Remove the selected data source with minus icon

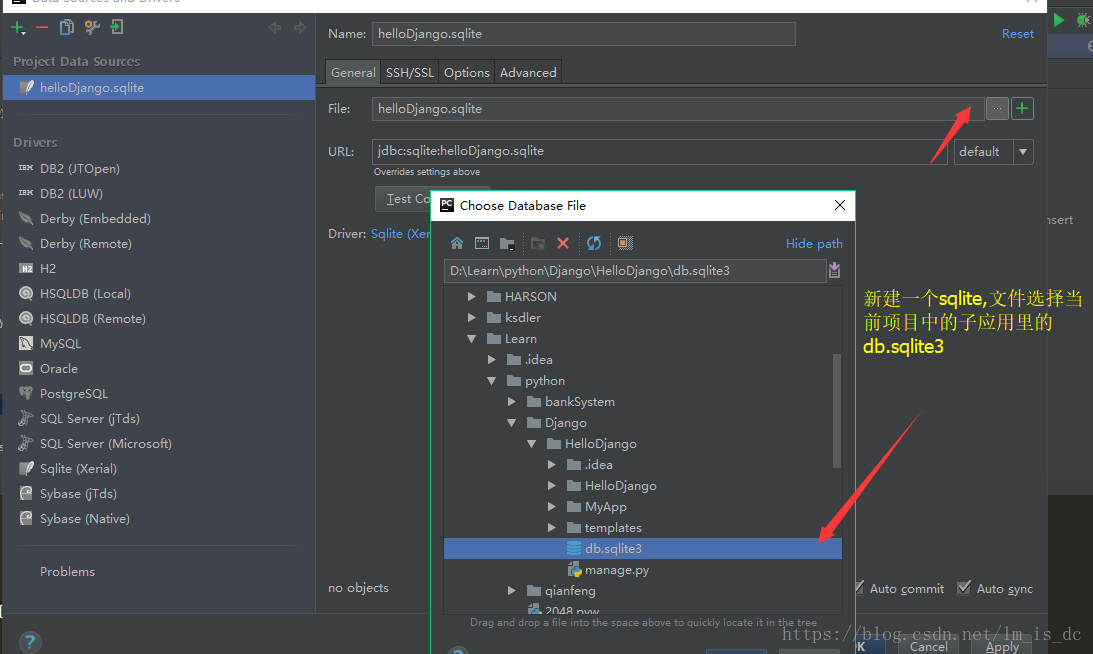click(x=42, y=28)
